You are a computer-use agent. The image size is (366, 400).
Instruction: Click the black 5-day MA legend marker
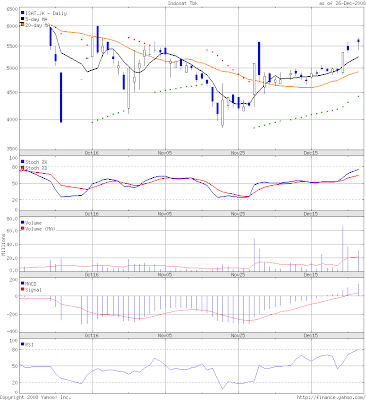click(23, 19)
